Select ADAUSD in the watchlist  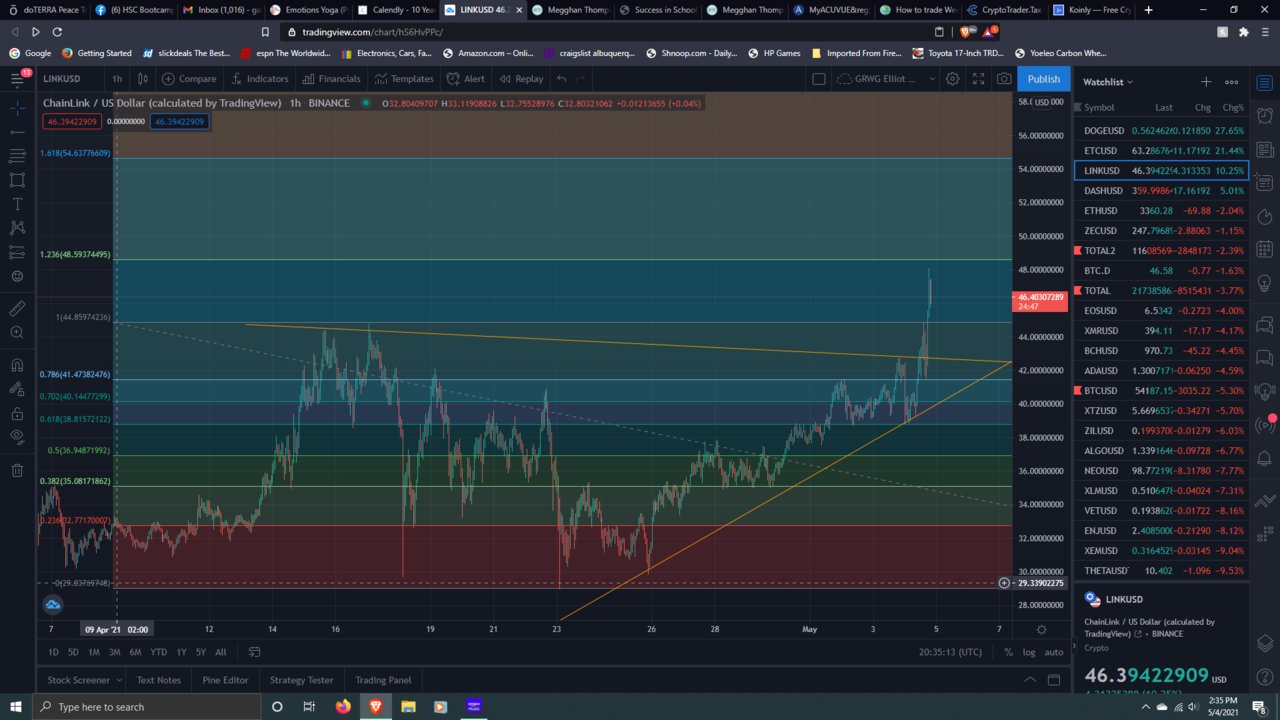(x=1161, y=371)
